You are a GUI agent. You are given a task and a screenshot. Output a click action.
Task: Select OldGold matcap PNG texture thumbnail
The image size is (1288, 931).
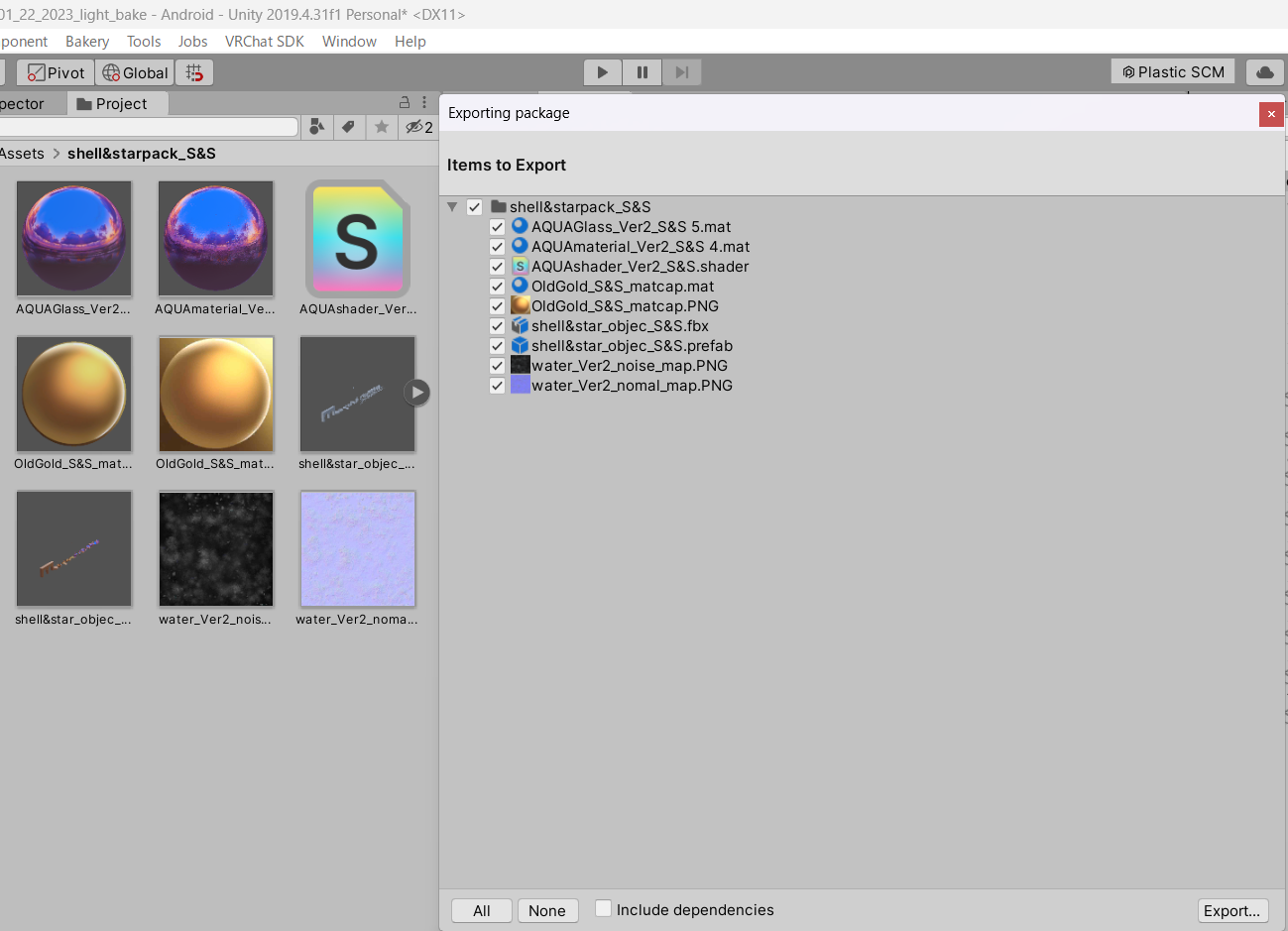[216, 394]
